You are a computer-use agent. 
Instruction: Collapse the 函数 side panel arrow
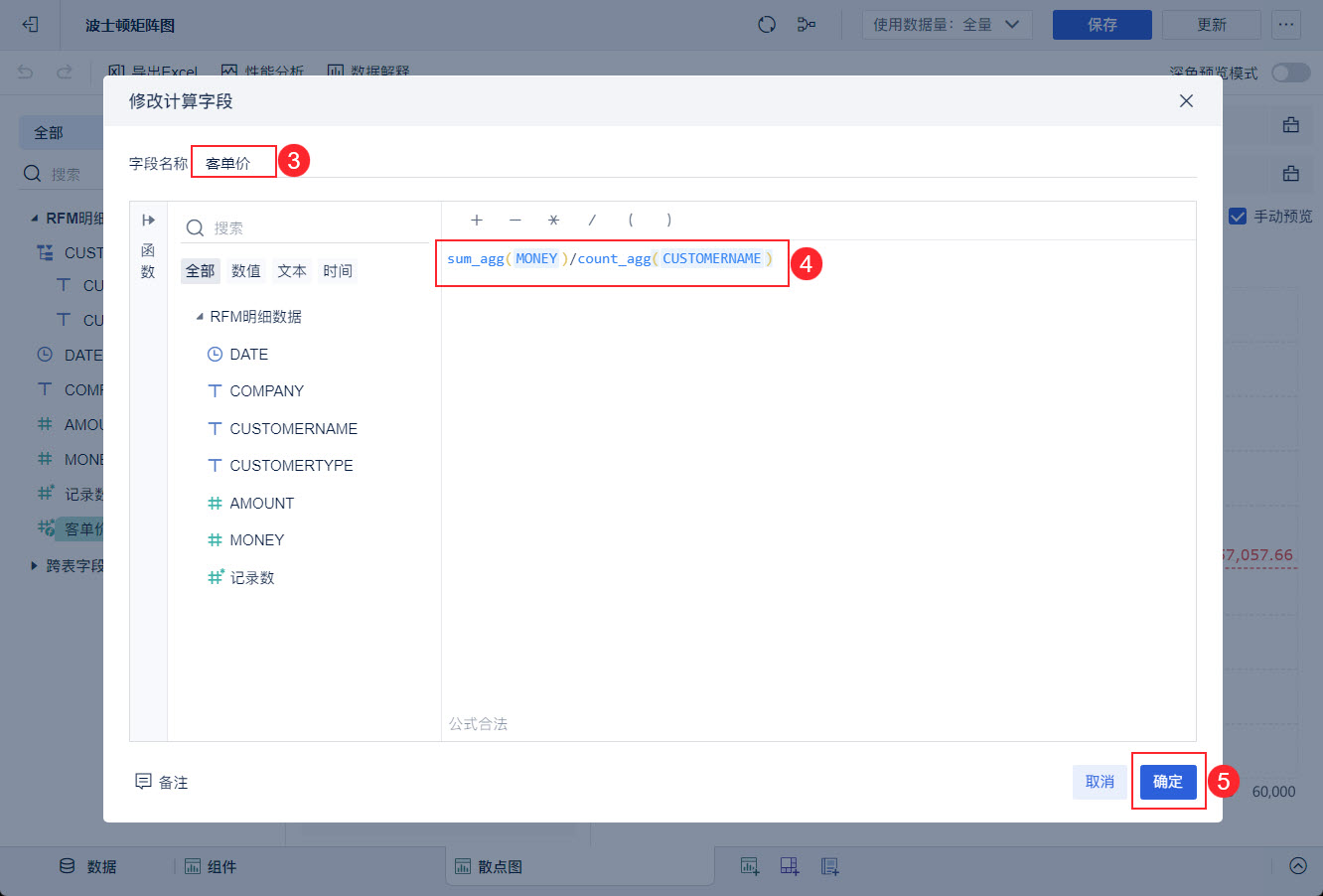pyautogui.click(x=148, y=221)
